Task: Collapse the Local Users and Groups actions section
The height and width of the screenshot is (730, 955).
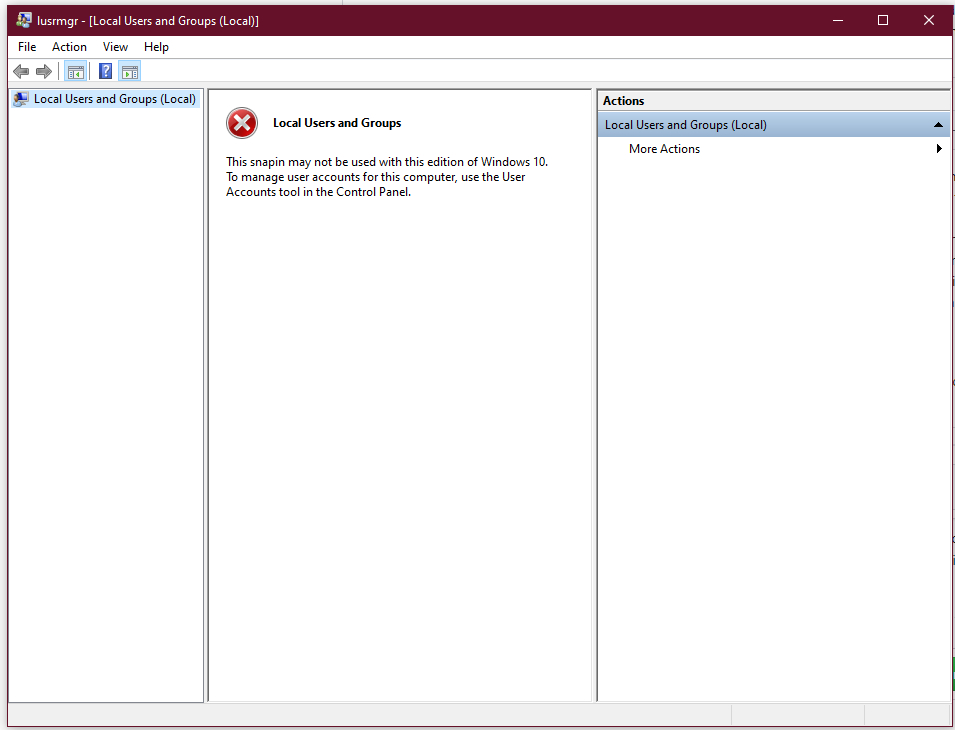Action: pos(938,125)
